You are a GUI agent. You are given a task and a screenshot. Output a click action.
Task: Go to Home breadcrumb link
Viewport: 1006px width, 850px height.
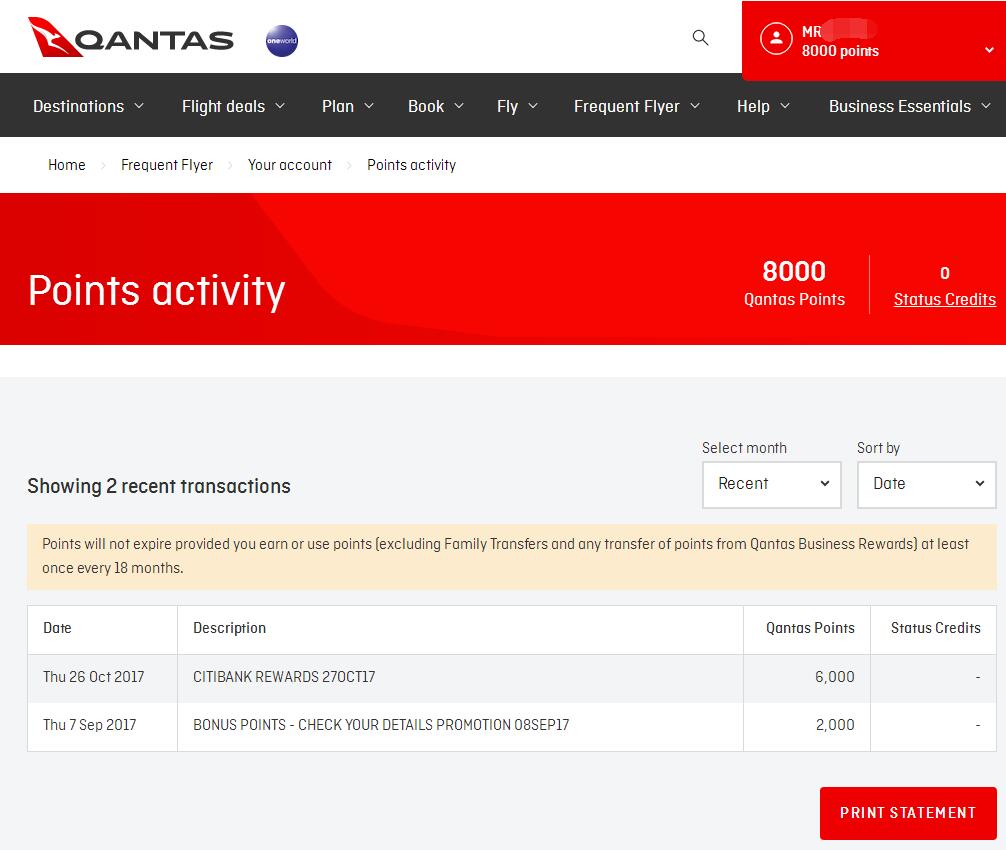tap(67, 165)
